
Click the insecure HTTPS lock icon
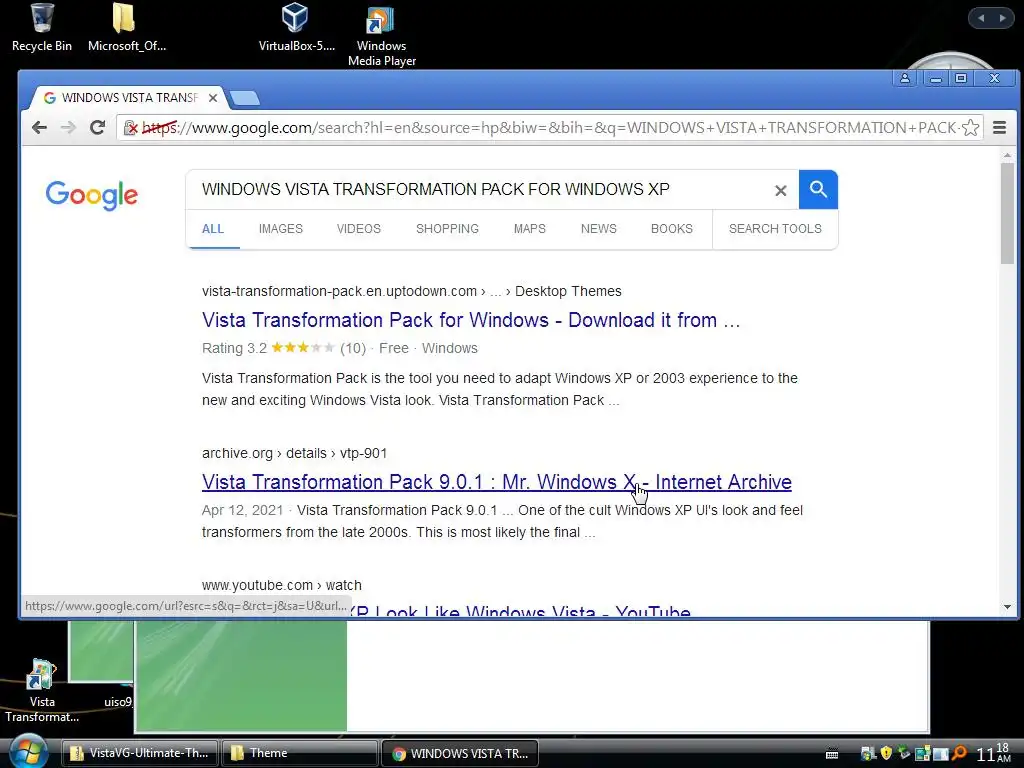[x=131, y=127]
